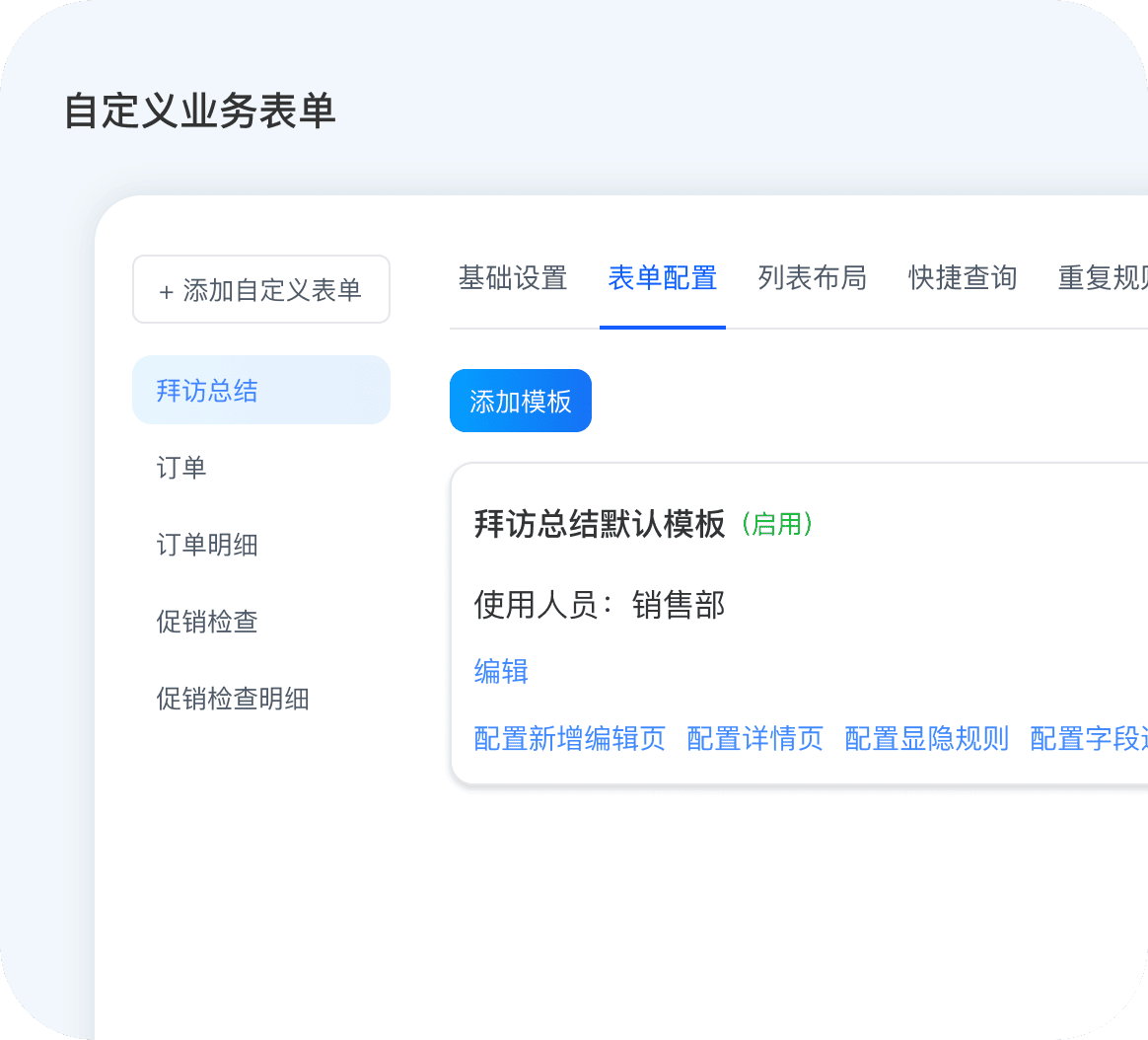This screenshot has width=1148, height=1040.
Task: Click the green 启用 status label
Action: click(777, 525)
